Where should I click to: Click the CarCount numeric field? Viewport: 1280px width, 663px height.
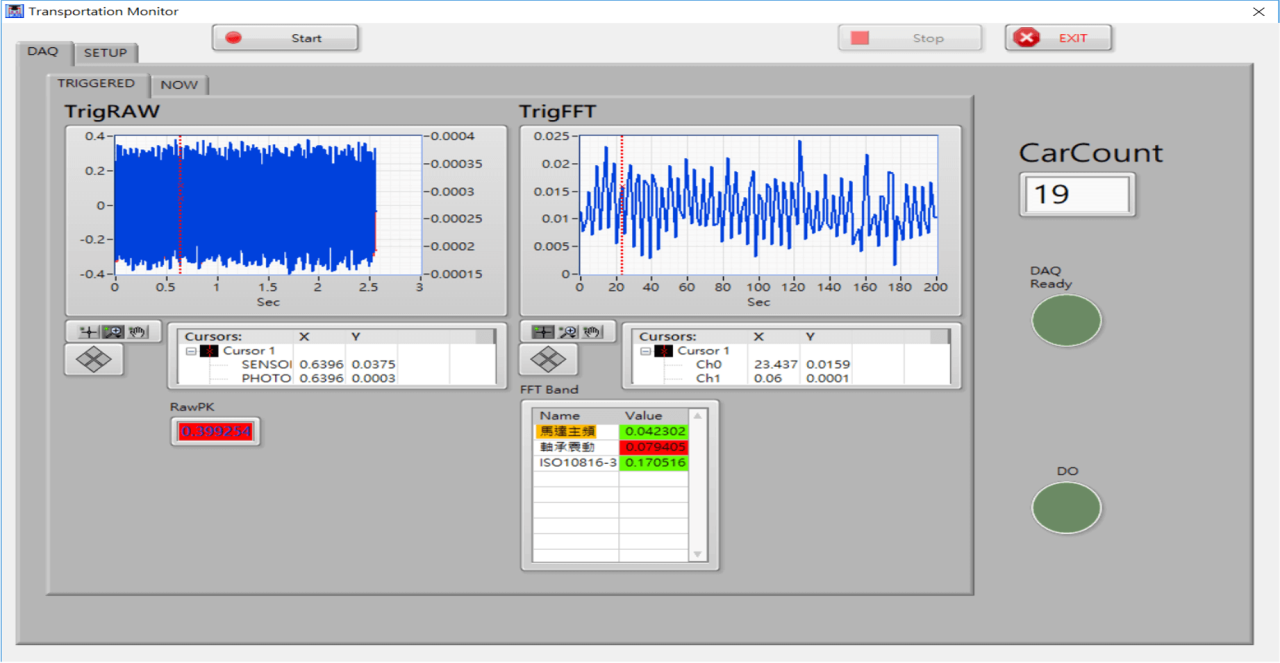pyautogui.click(x=1077, y=194)
